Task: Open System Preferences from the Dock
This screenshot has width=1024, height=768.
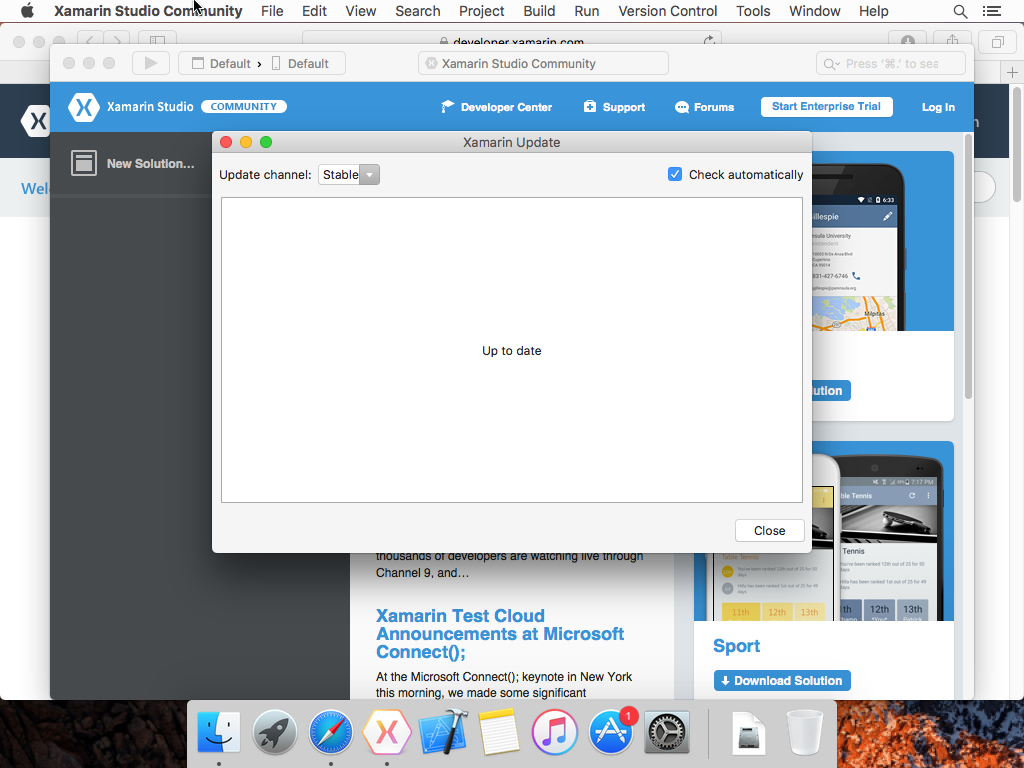Action: tap(667, 733)
